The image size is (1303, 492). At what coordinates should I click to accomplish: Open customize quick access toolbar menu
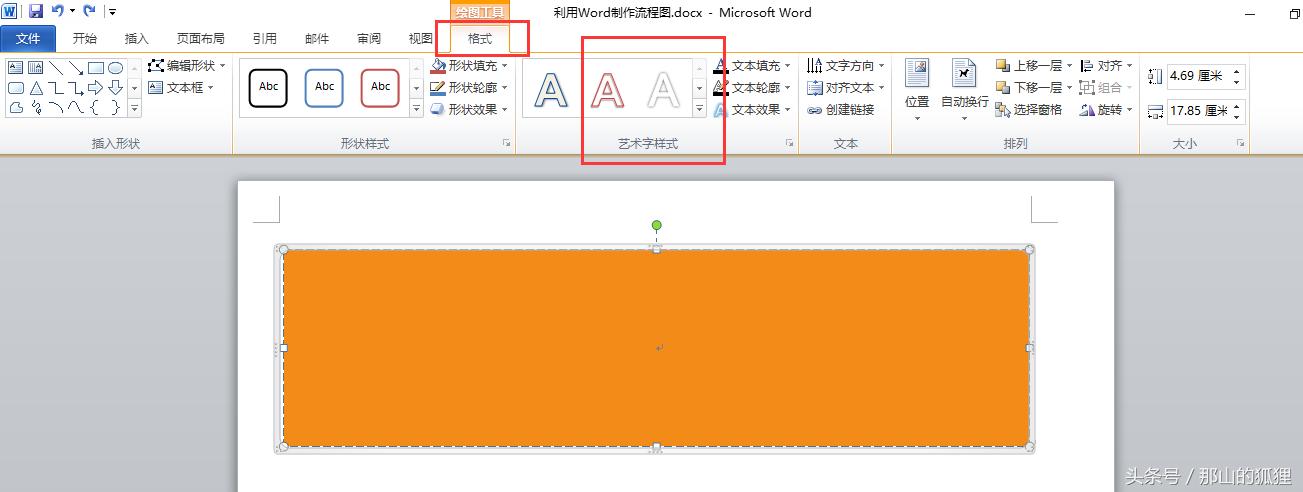(111, 12)
